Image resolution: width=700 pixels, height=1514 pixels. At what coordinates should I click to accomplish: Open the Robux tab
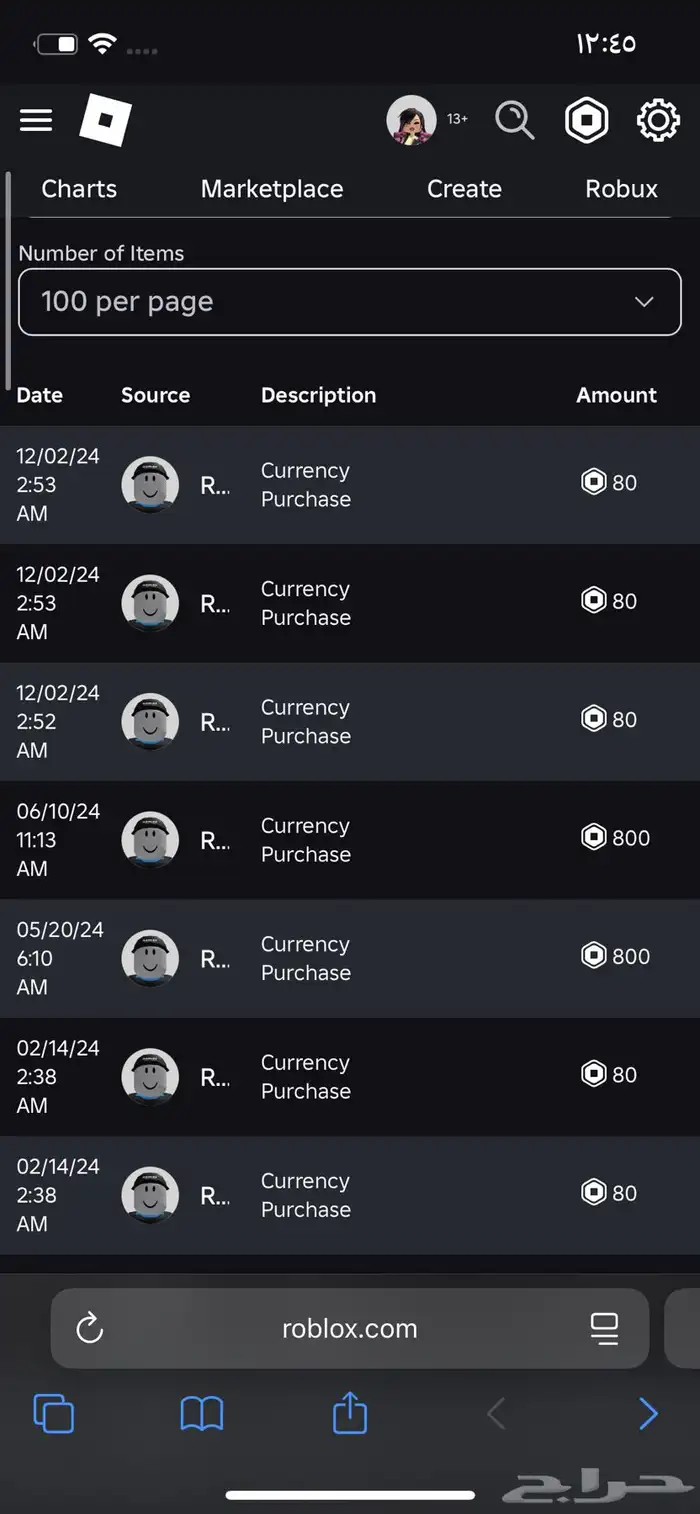621,189
